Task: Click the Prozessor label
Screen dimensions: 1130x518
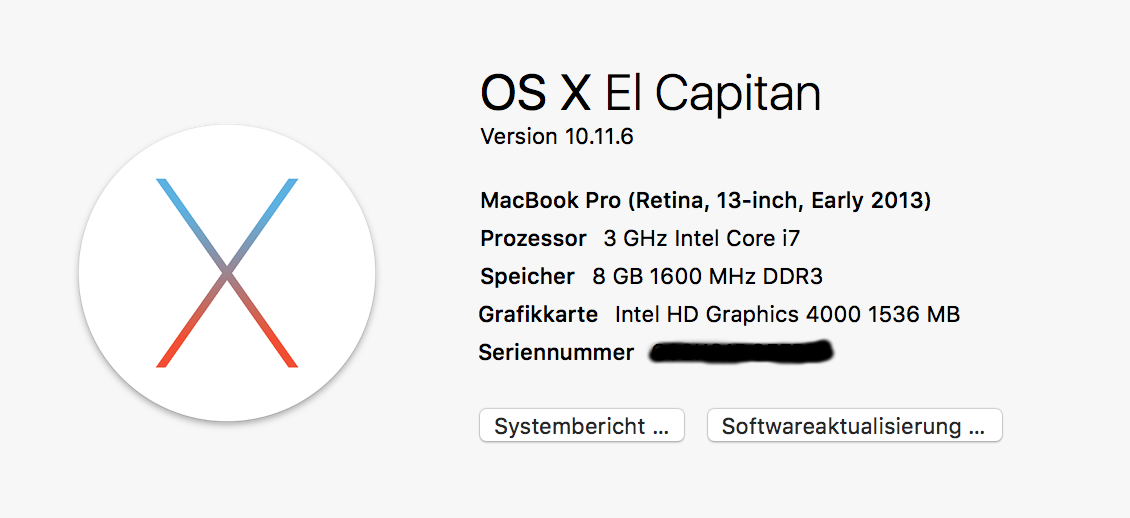Action: pyautogui.click(x=533, y=238)
